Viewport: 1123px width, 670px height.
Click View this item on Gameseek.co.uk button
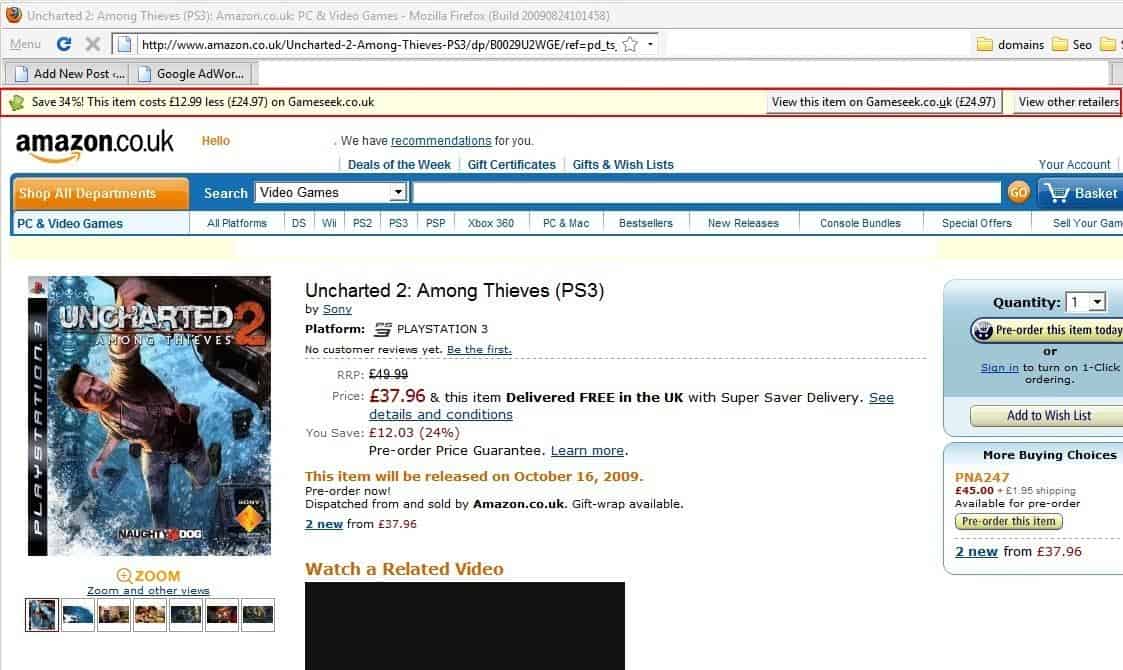point(884,102)
